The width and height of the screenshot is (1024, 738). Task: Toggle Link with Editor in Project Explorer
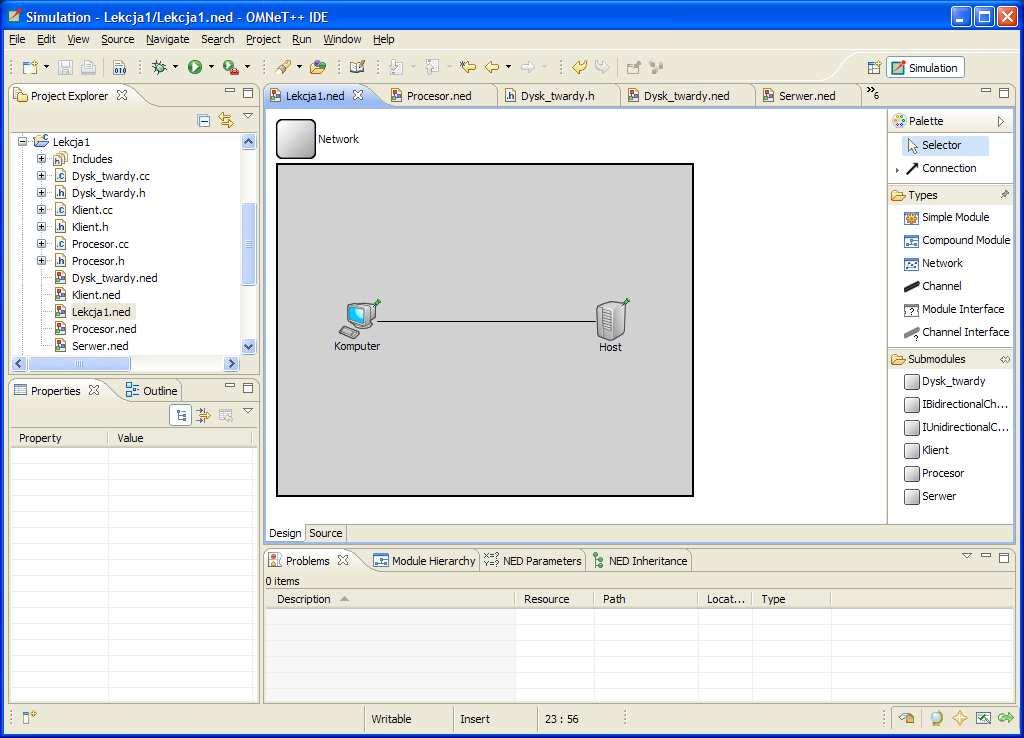(x=226, y=120)
